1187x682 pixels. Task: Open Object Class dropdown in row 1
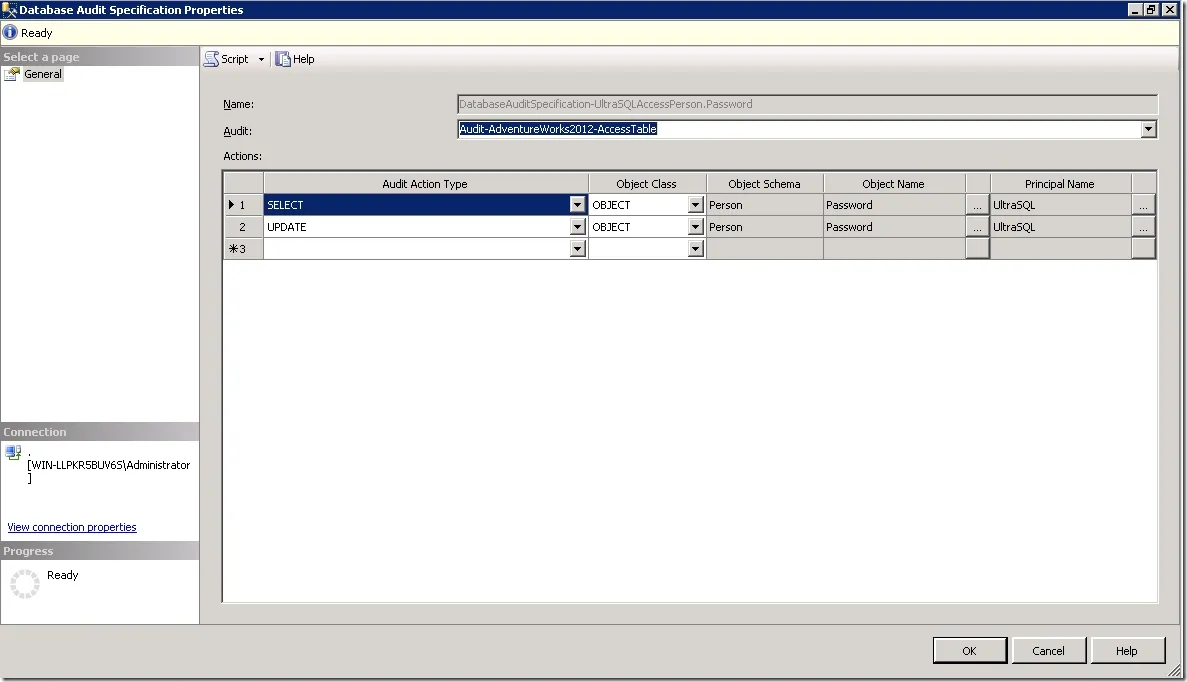pos(696,205)
